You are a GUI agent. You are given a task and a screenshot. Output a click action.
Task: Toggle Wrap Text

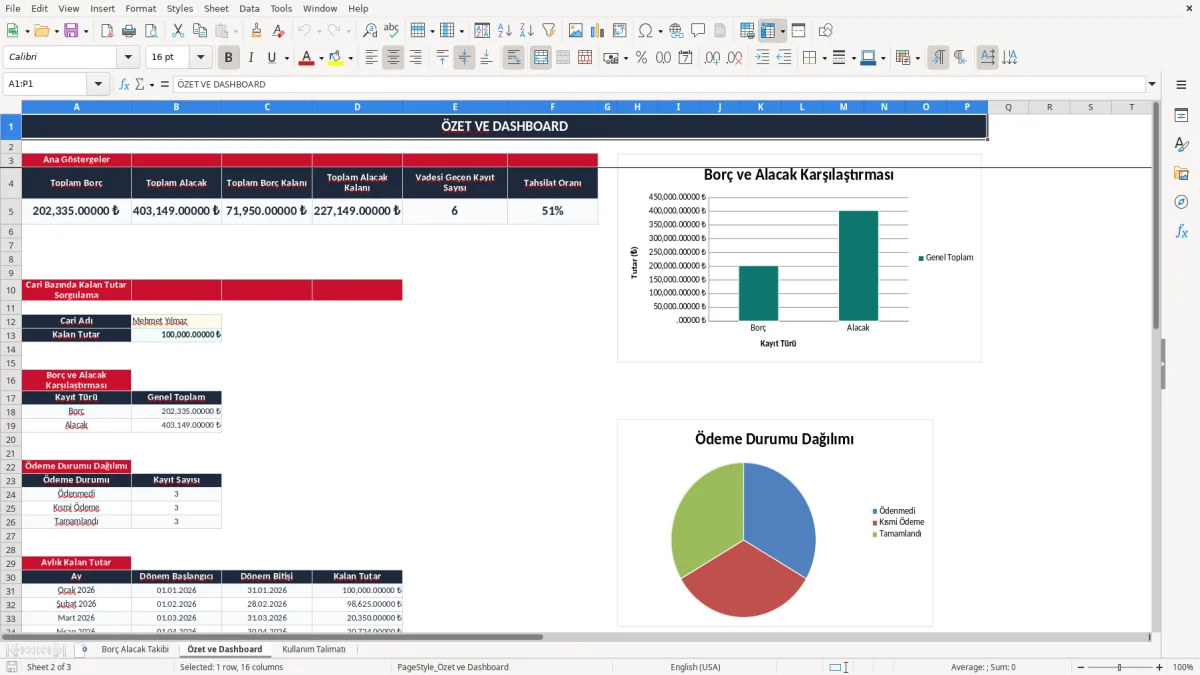[x=514, y=58]
